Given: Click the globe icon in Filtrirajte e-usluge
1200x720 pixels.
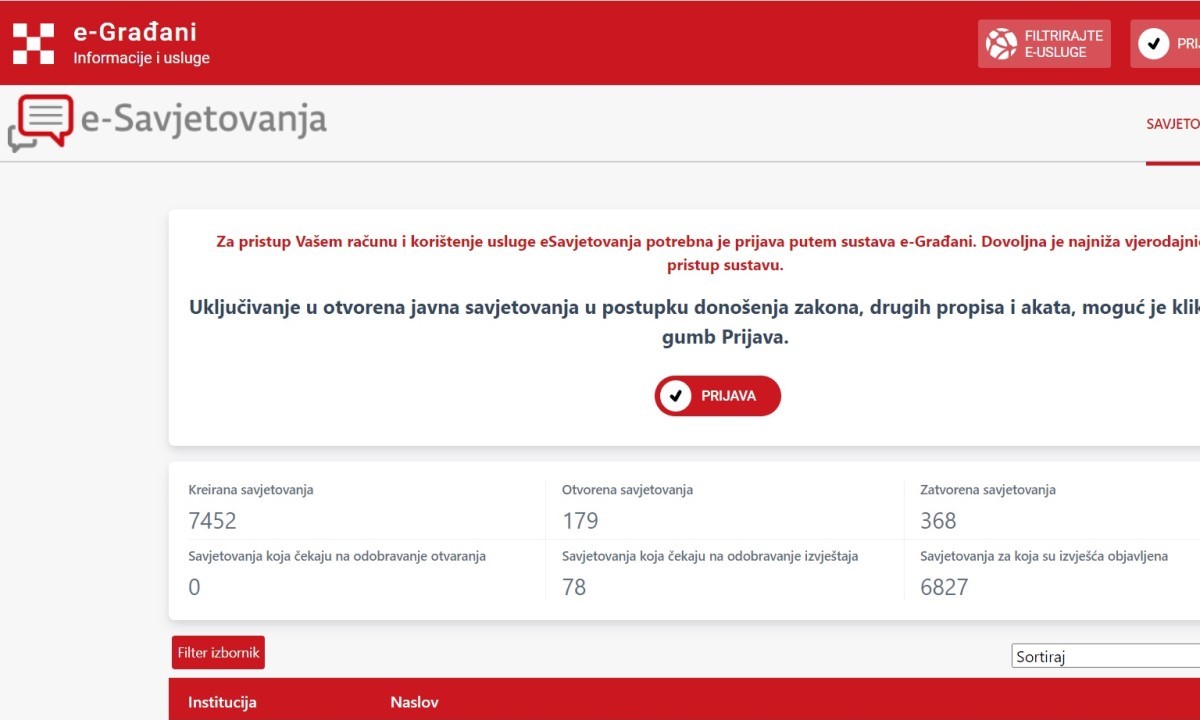Looking at the screenshot, I should coord(1001,44).
